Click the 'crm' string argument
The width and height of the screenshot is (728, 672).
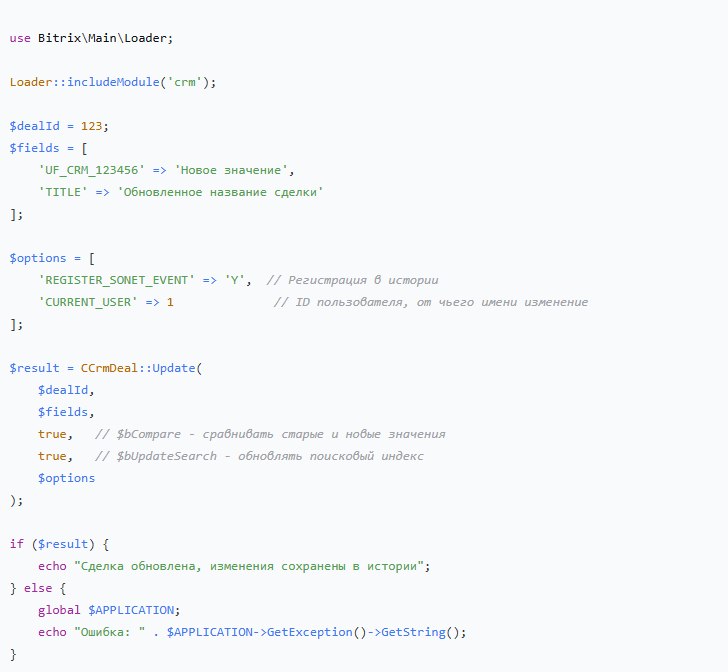click(x=184, y=82)
